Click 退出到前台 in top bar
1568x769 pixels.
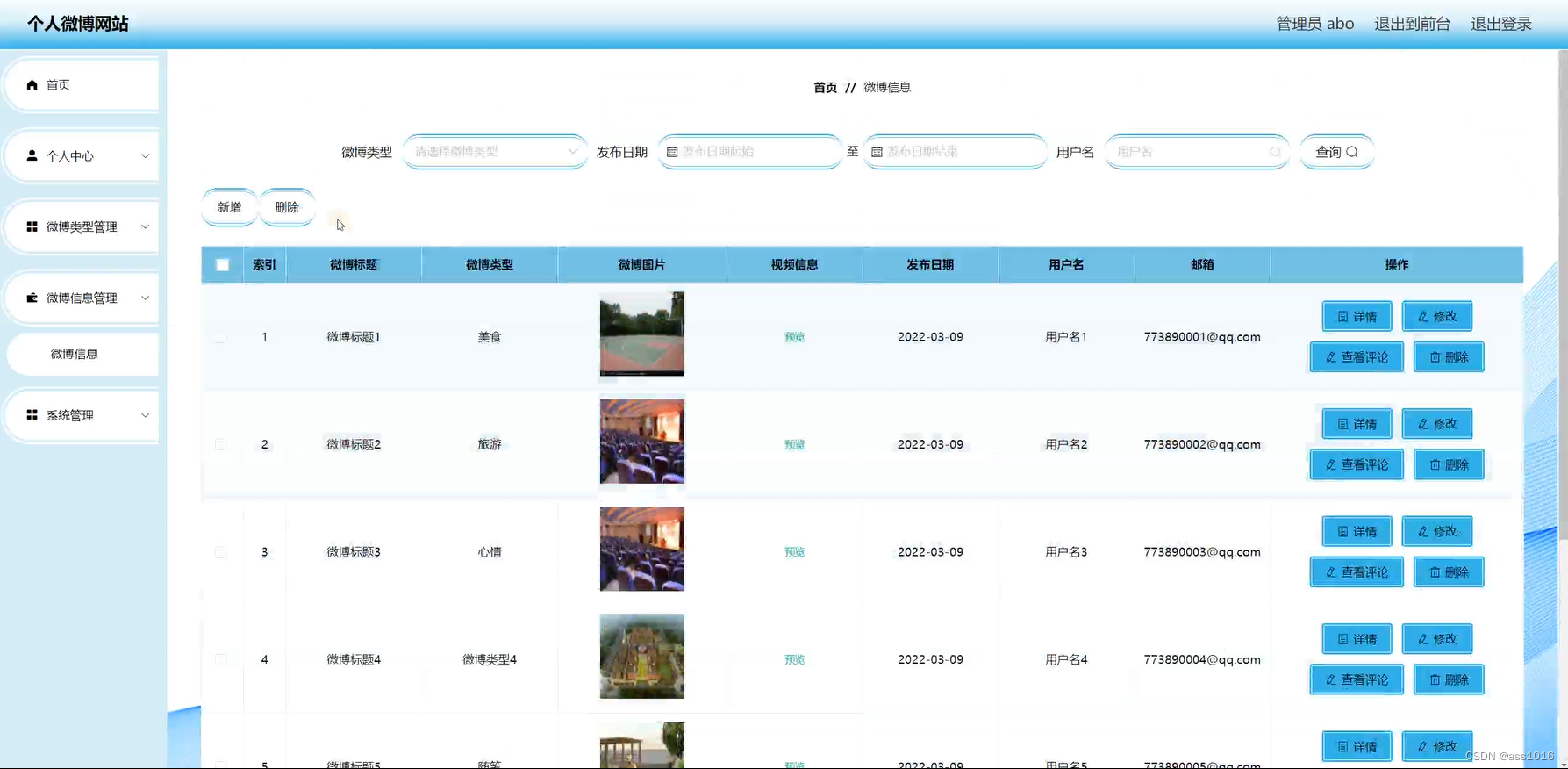click(1412, 24)
